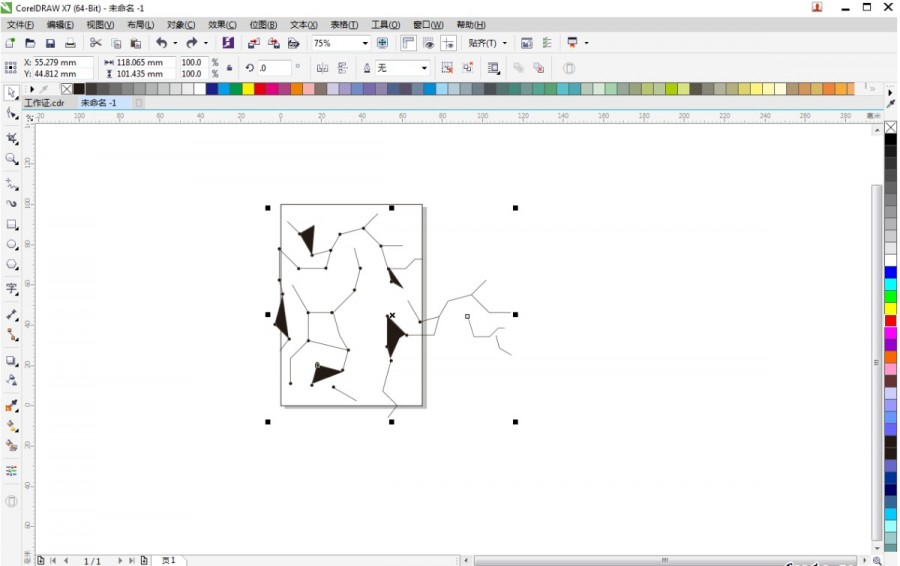Click the mirror vertically button
The height and width of the screenshot is (566, 900).
pos(343,68)
